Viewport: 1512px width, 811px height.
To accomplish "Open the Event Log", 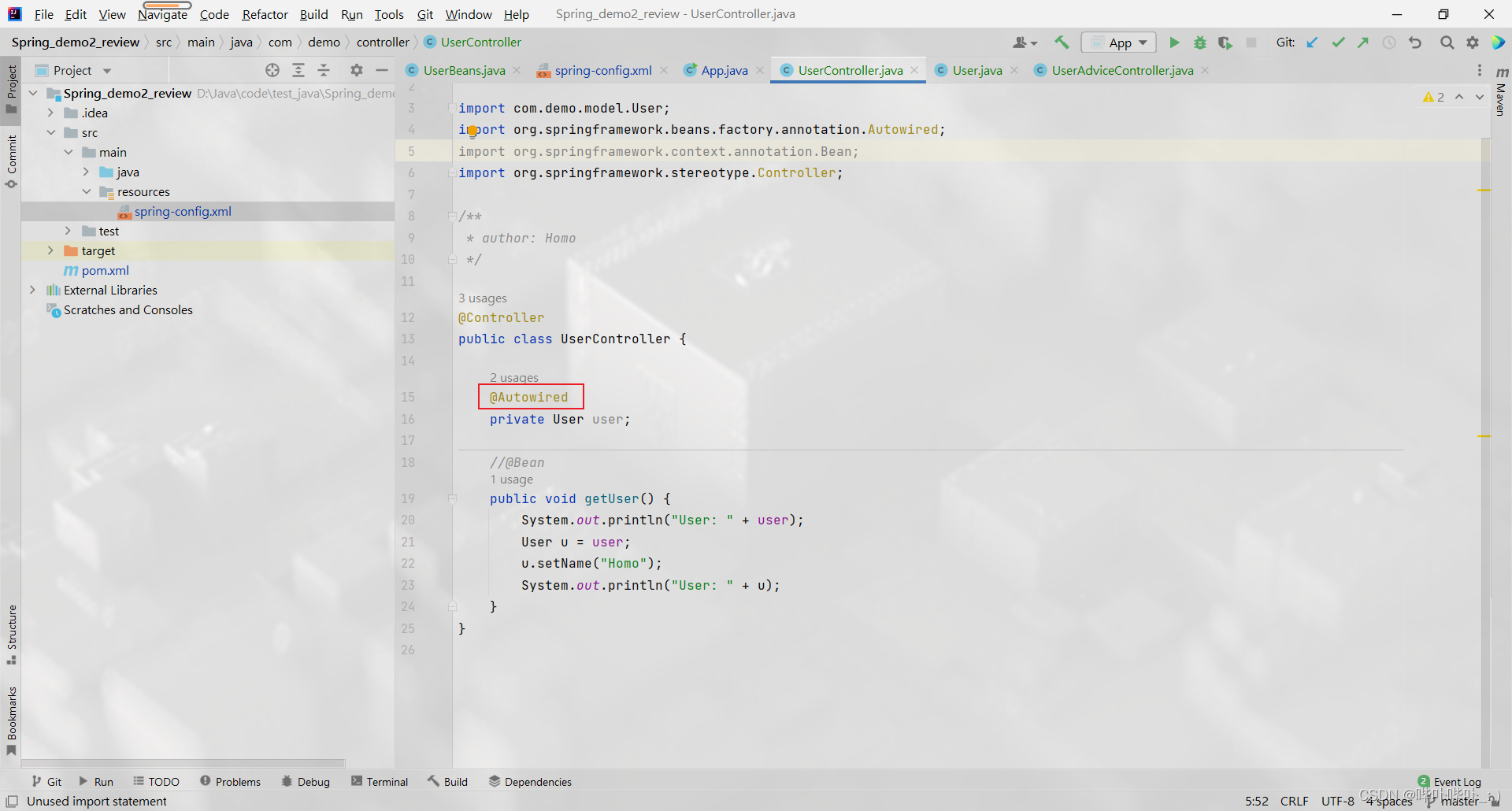I will pos(1450,782).
